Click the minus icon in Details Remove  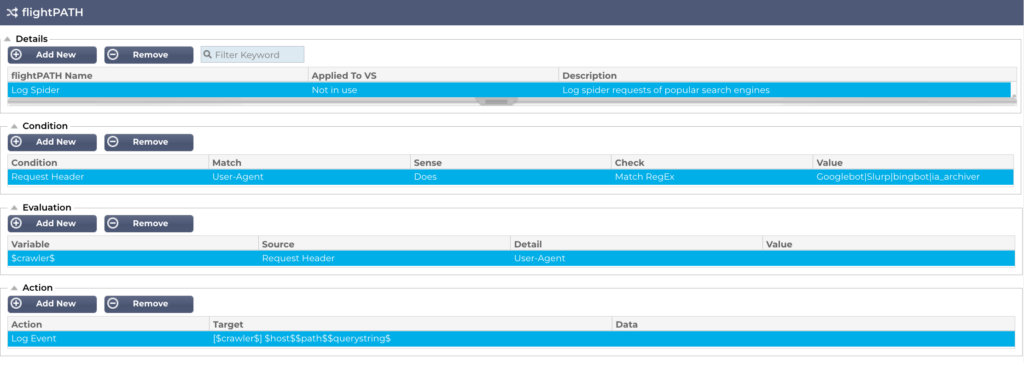(113, 55)
